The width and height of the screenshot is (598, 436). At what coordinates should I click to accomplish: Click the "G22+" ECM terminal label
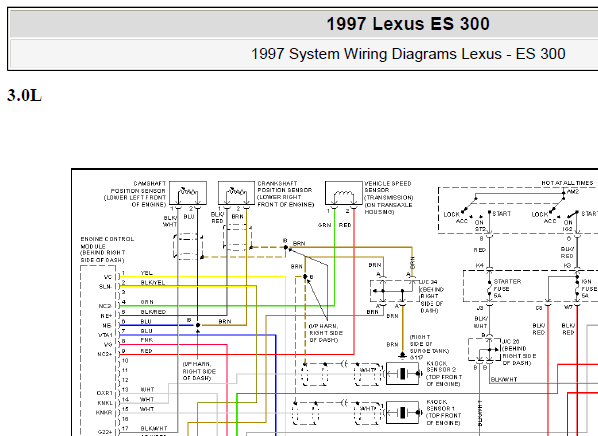click(105, 432)
